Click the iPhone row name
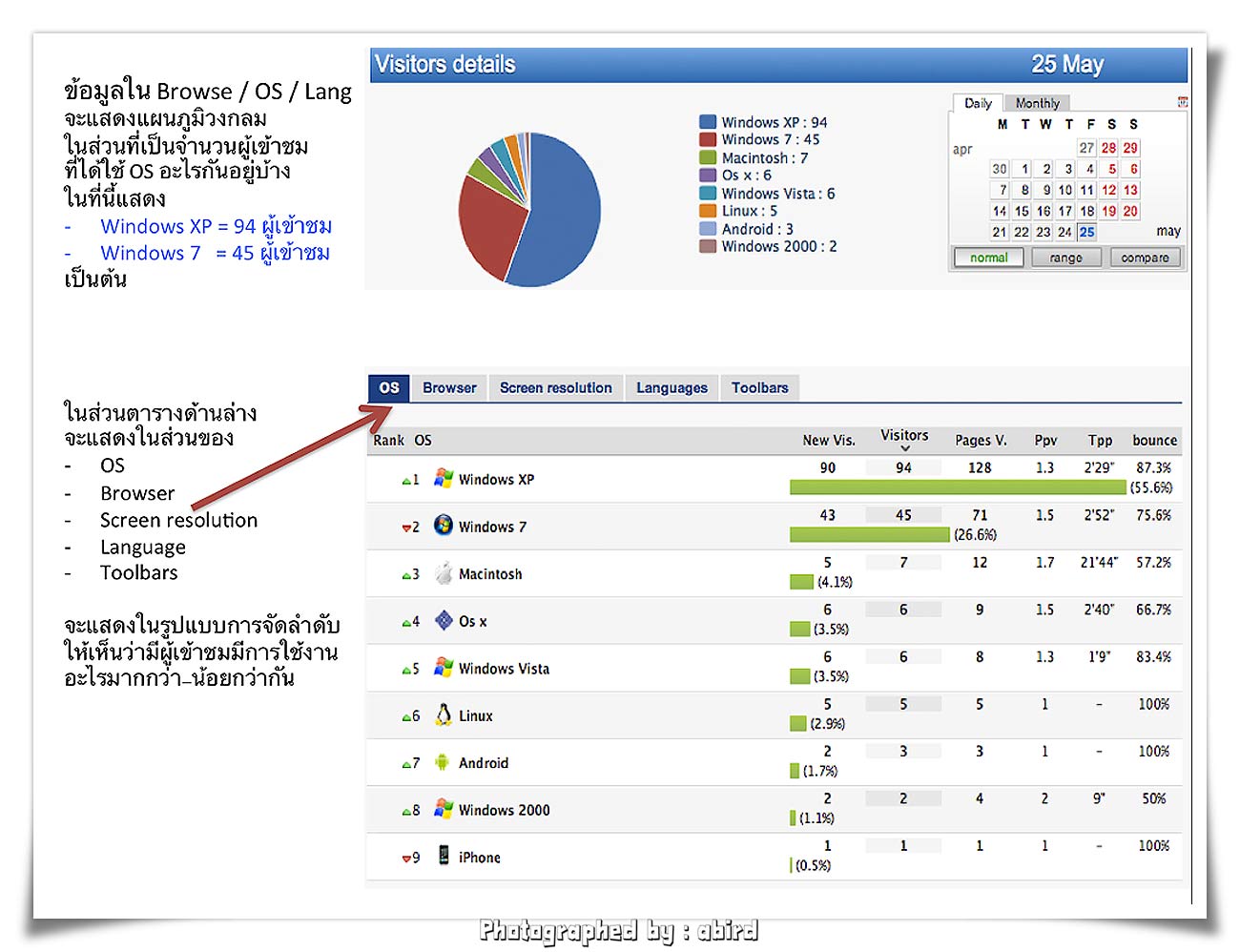Viewport: 1240px width, 952px height. pos(479,858)
